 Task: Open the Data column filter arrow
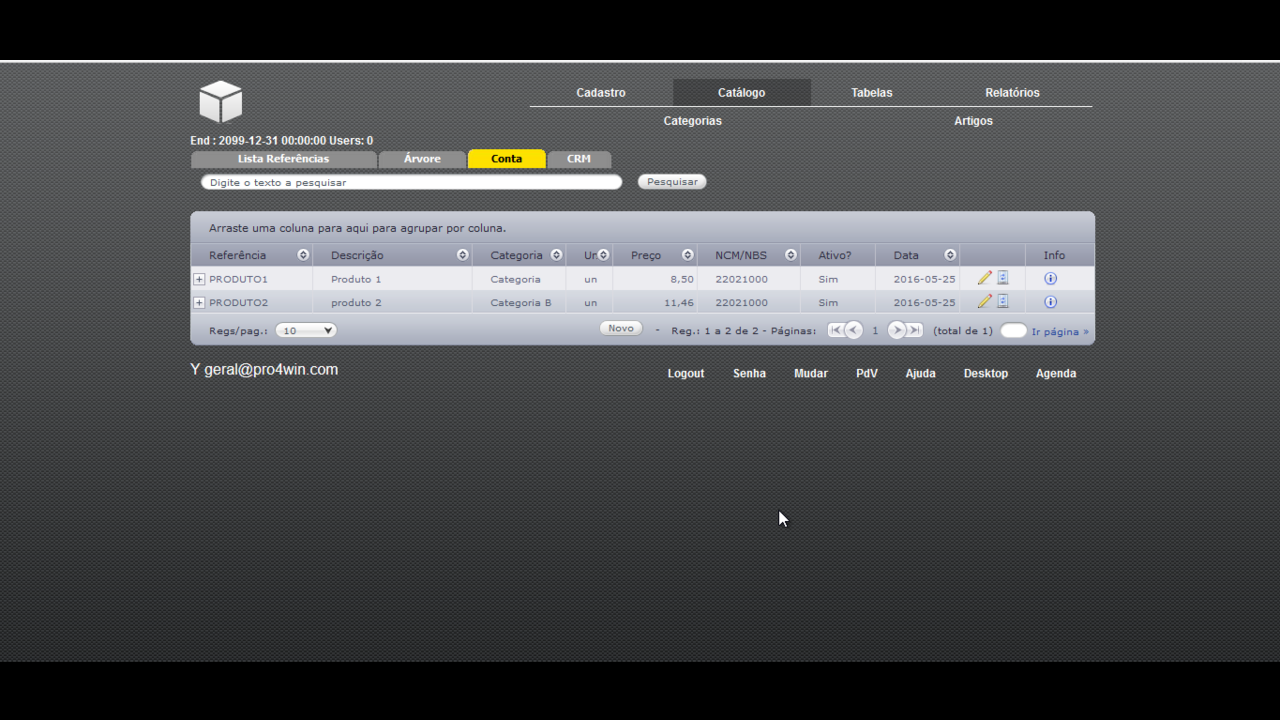tap(950, 255)
